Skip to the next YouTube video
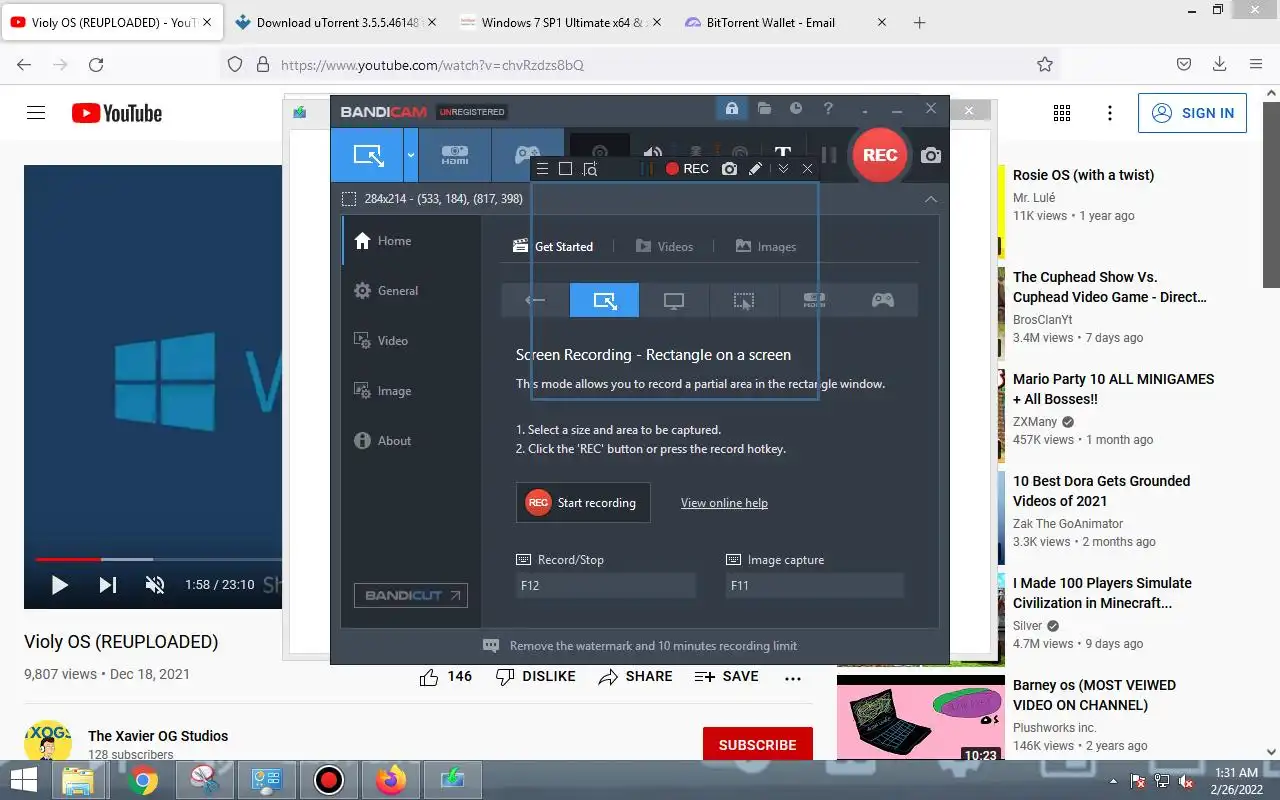Screen dimensions: 1280x800 107,585
